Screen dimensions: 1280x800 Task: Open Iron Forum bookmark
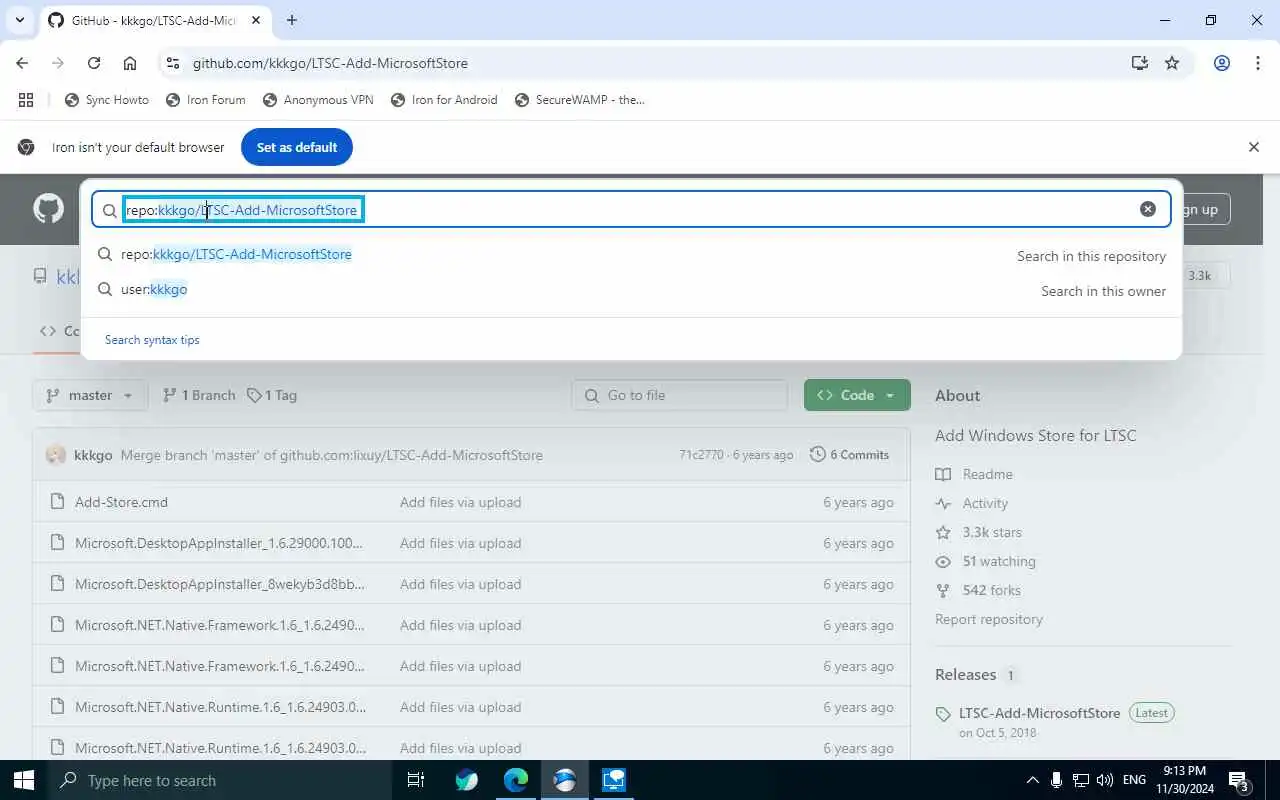pos(206,100)
